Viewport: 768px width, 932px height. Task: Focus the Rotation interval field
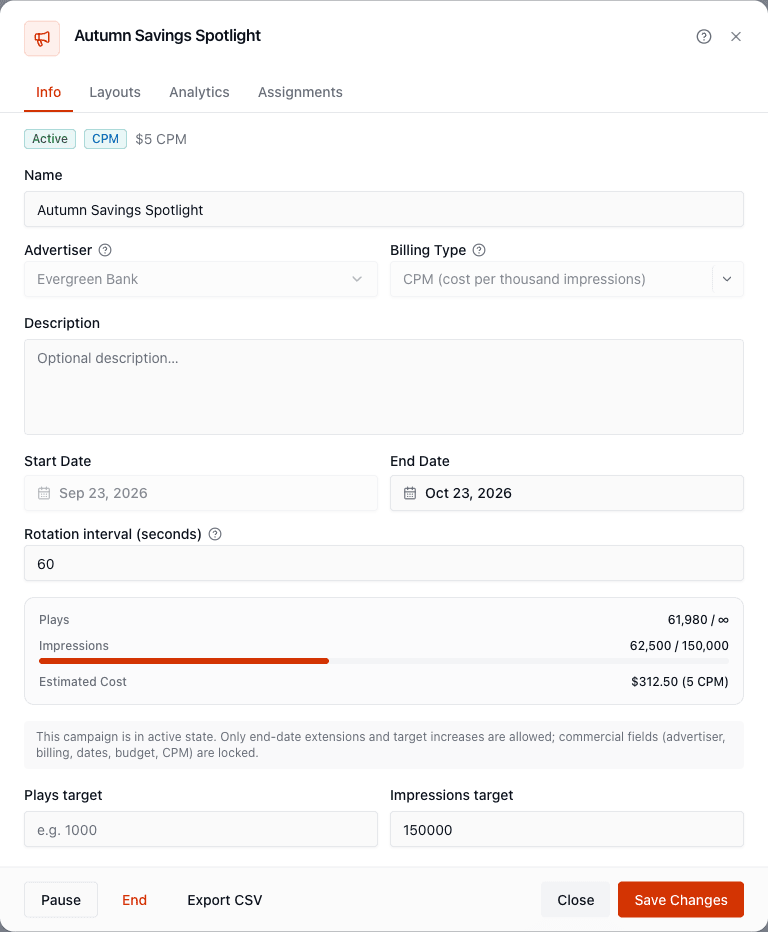pyautogui.click(x=384, y=563)
